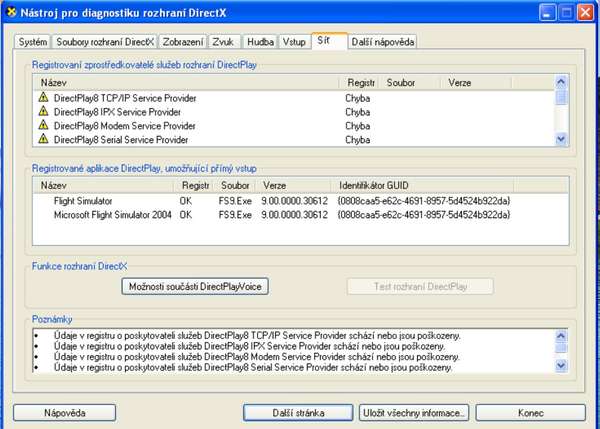Select DirectPlay8 TCP/IP Service Provider row
This screenshot has height=429, width=600.
click(x=294, y=98)
